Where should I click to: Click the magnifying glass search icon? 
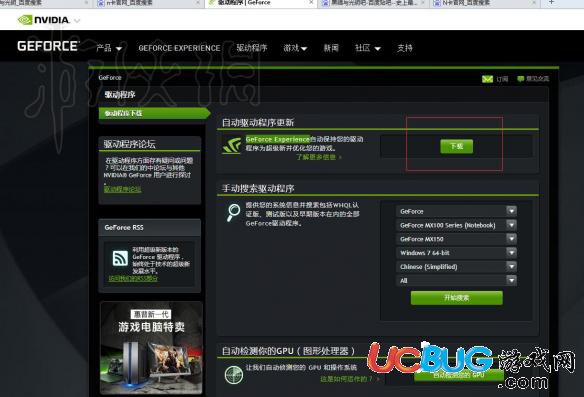pos(234,212)
